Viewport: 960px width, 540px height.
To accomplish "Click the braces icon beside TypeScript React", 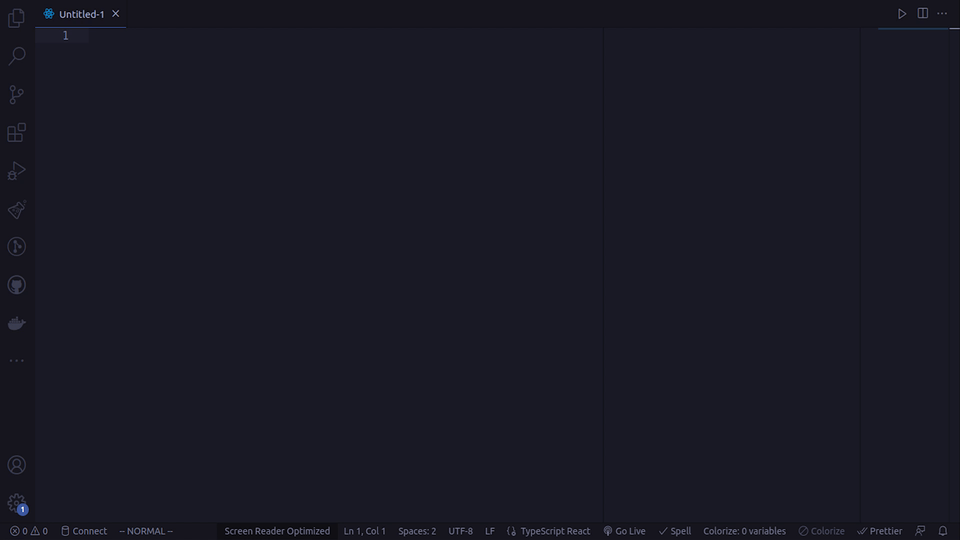I will click(x=511, y=531).
